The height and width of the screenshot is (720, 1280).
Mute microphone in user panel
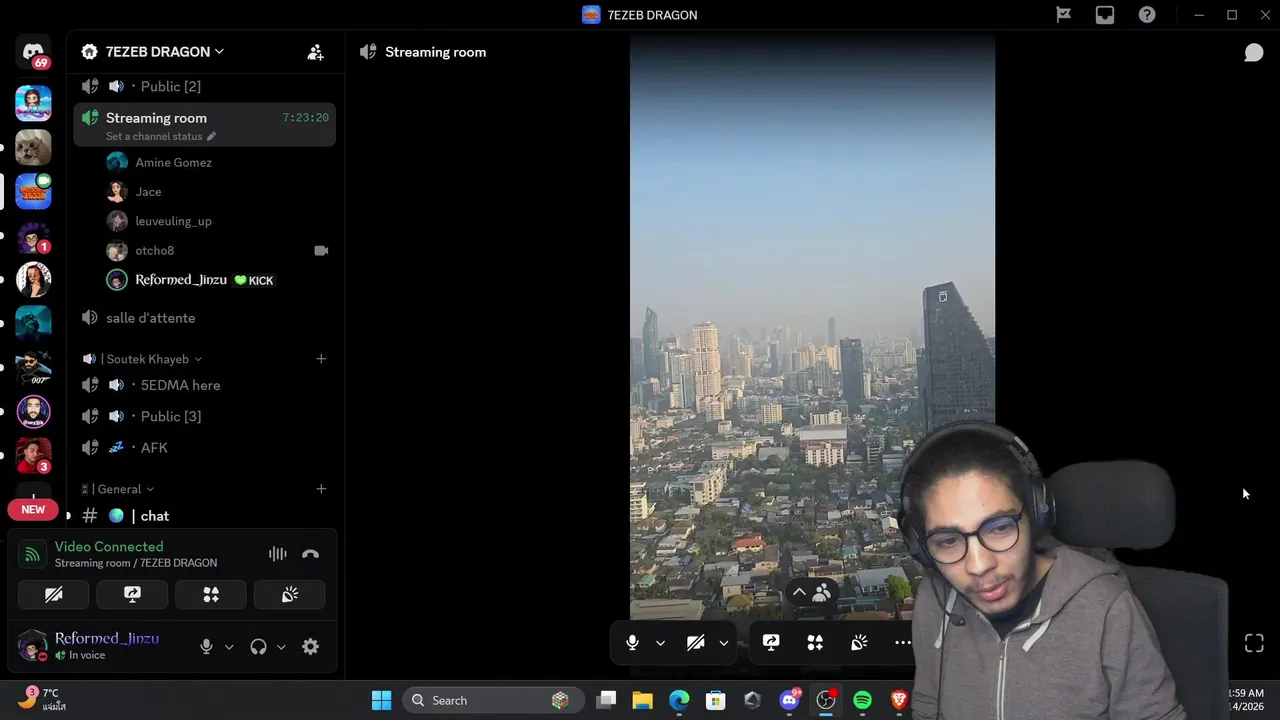click(206, 647)
